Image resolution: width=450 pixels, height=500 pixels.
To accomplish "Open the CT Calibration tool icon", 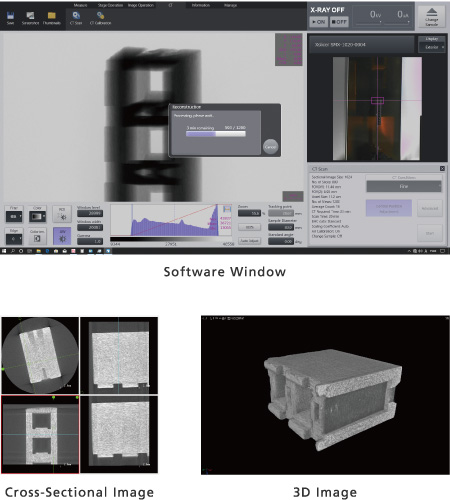I will (100, 16).
